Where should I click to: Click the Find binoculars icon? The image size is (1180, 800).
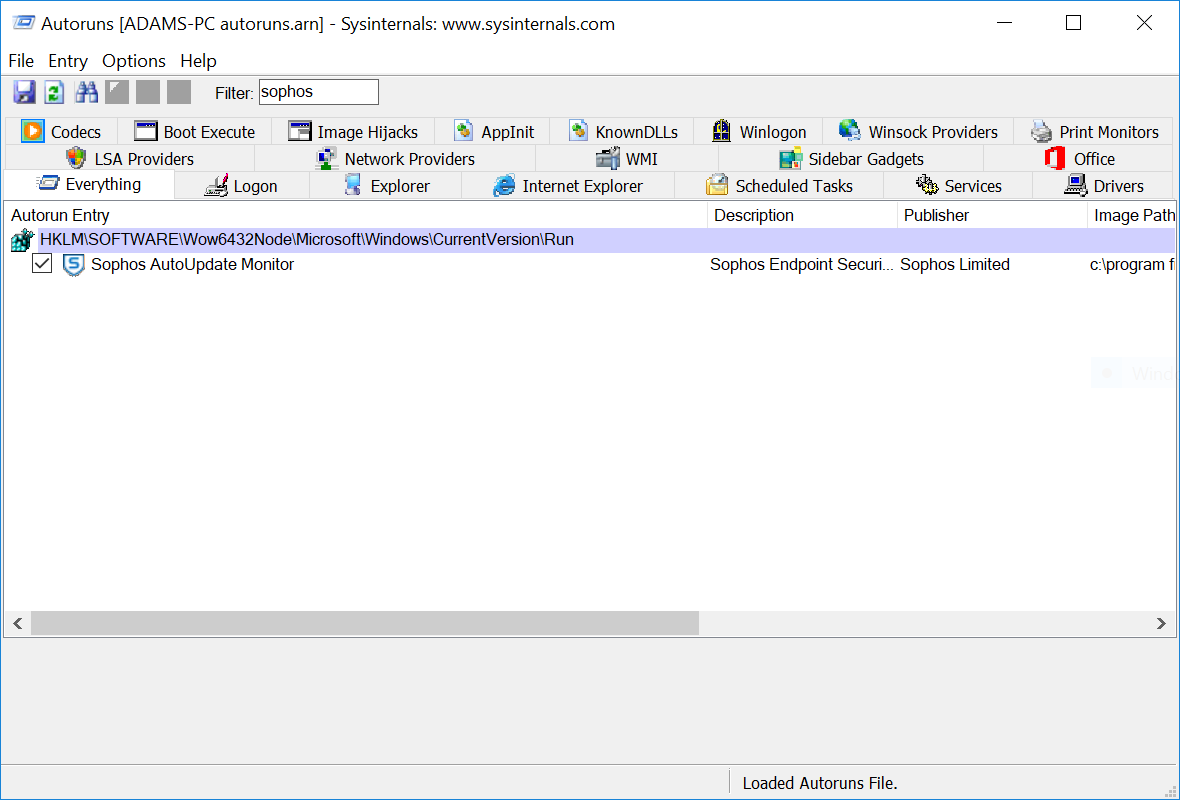click(x=86, y=93)
